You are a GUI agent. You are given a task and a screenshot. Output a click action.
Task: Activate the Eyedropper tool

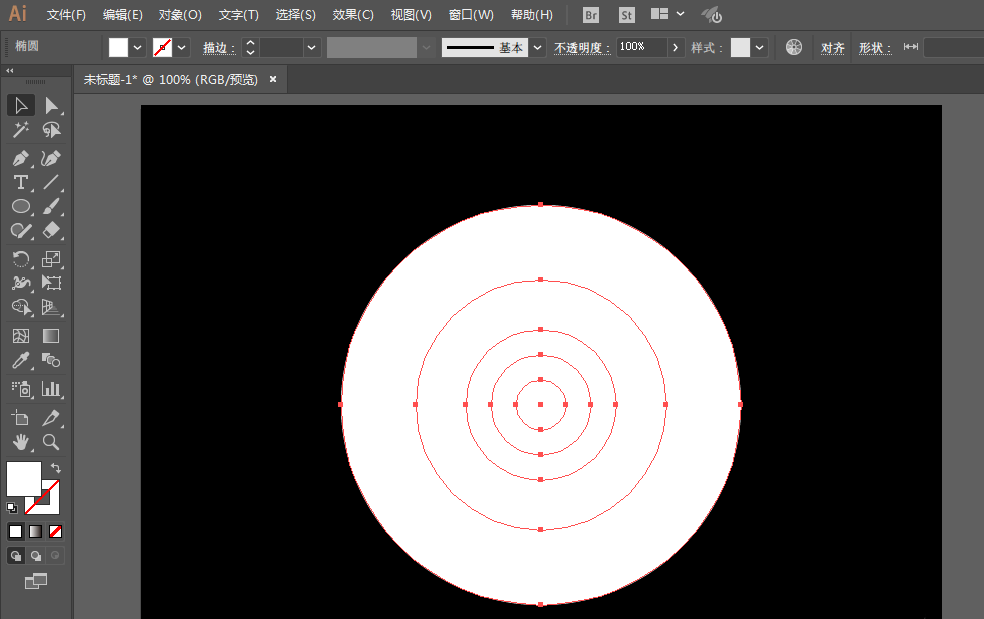(20, 360)
